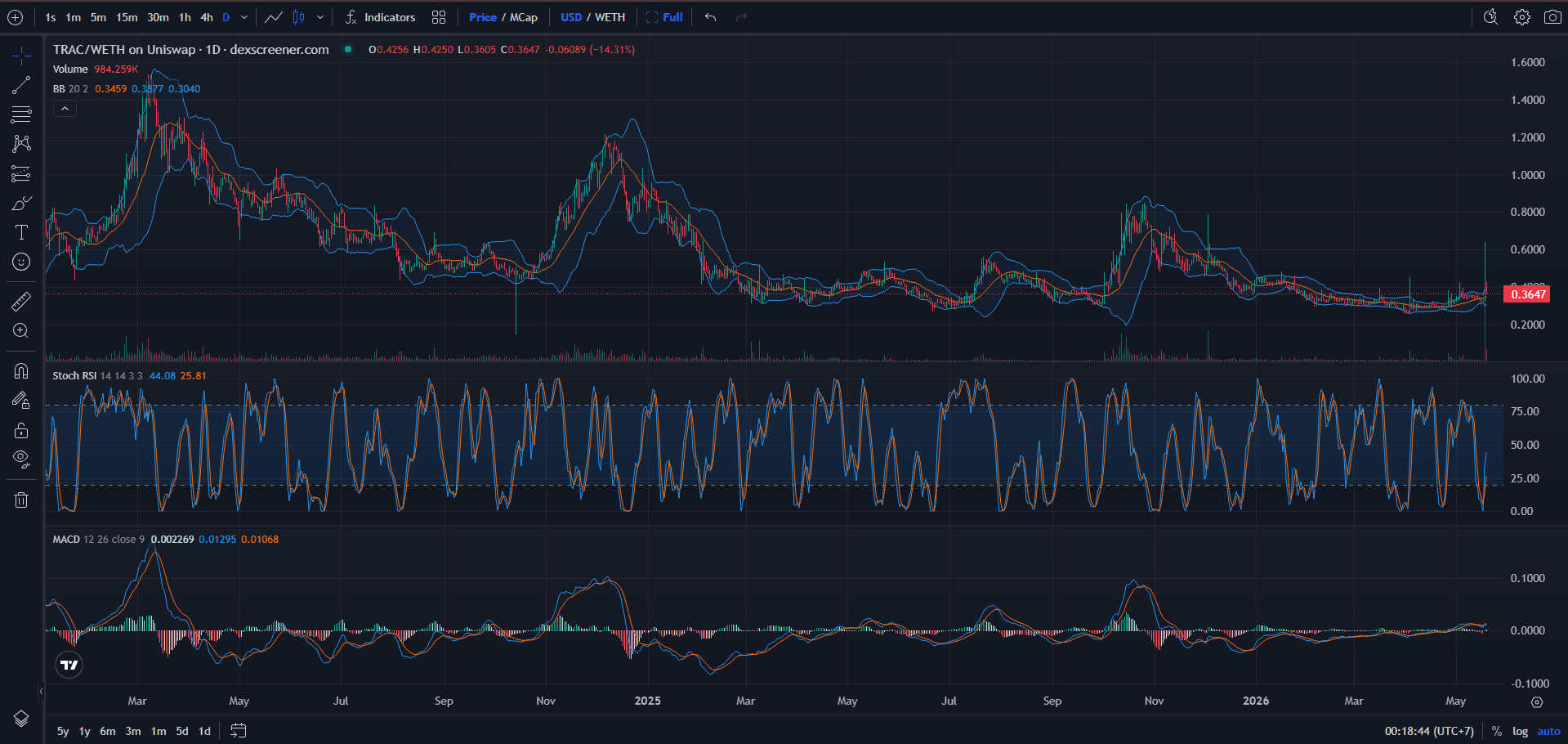The width and height of the screenshot is (1568, 744).
Task: Redo the last chart action
Action: click(741, 17)
